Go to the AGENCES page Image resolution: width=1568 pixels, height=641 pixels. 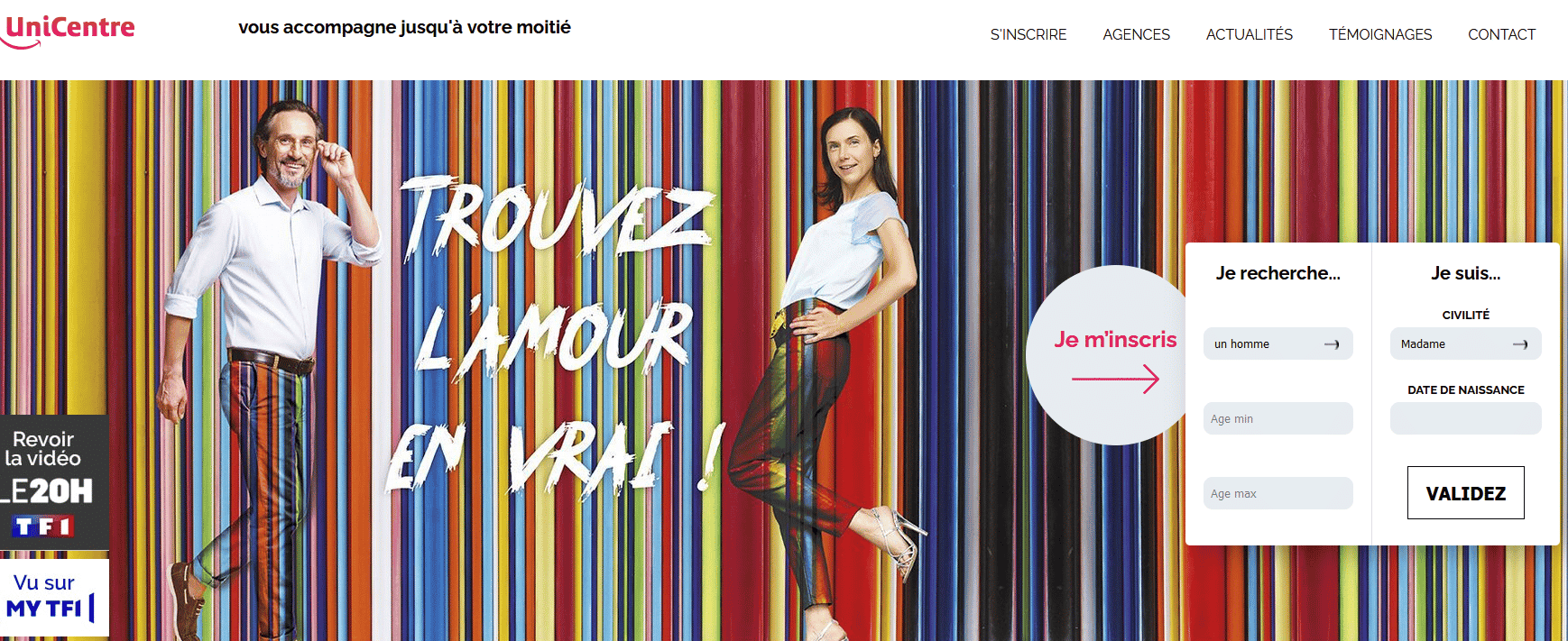(x=1136, y=34)
